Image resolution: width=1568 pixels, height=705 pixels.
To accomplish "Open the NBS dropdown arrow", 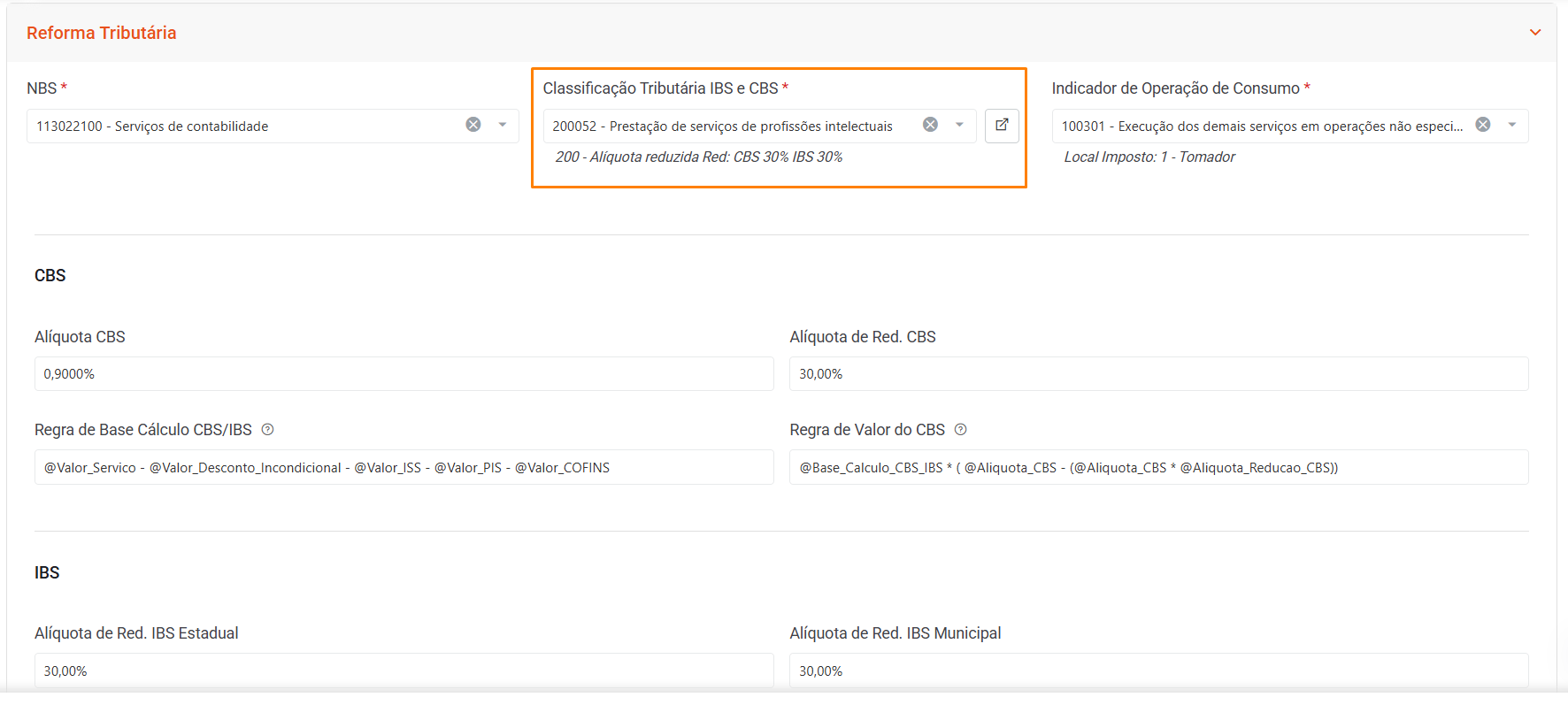I will [x=503, y=125].
